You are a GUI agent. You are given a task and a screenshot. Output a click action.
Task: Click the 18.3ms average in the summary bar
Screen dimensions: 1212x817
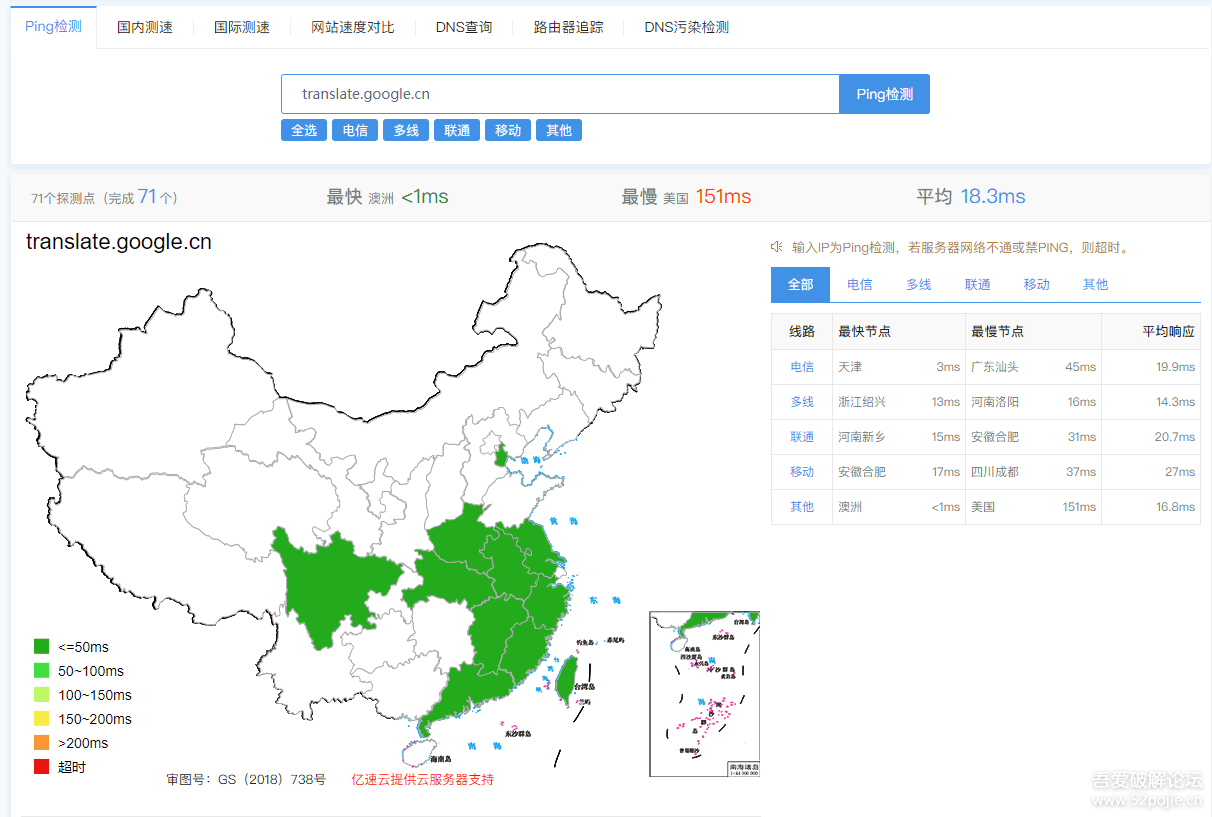point(993,197)
